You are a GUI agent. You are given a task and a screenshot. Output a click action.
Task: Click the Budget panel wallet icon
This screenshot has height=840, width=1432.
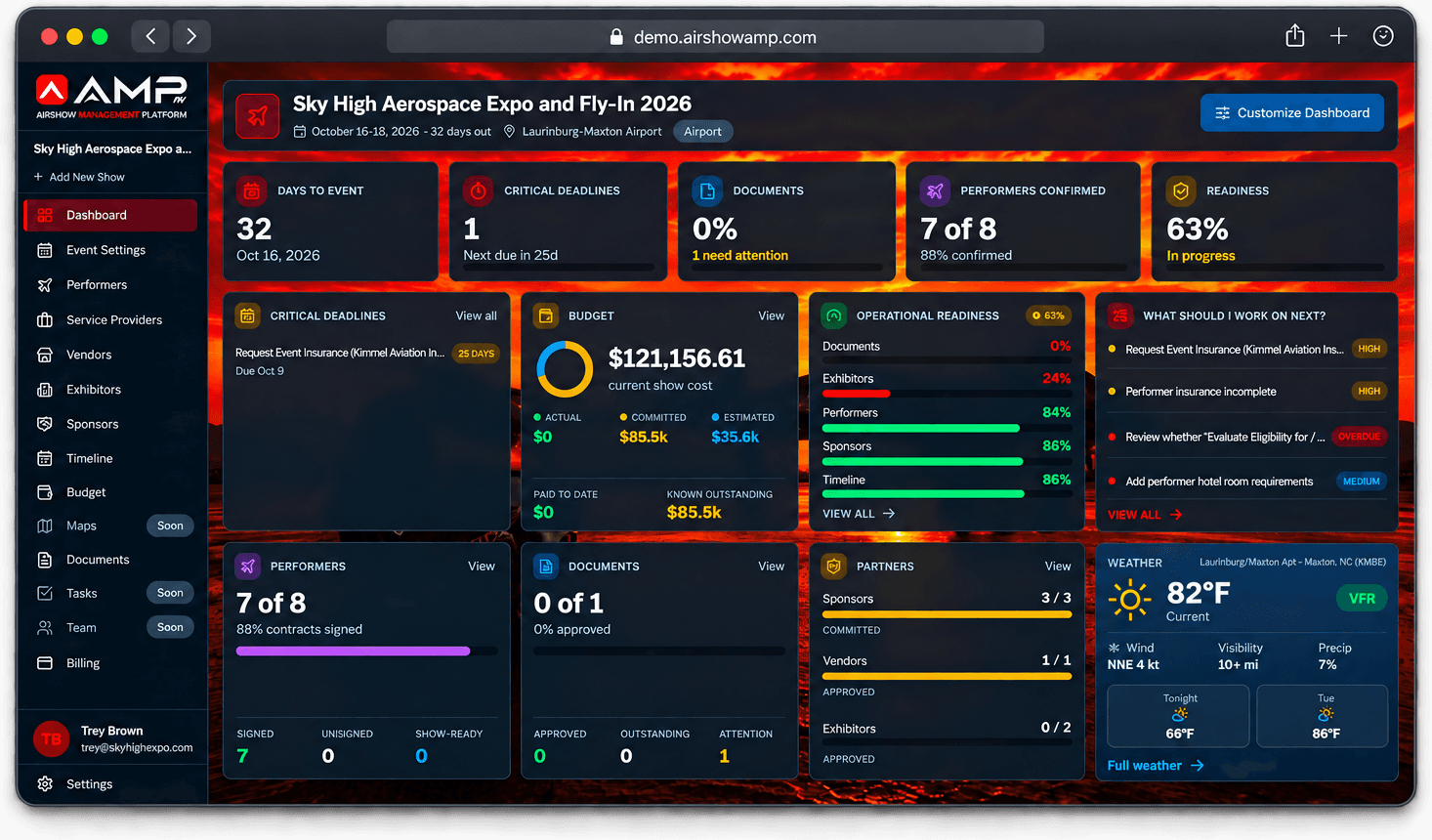pyautogui.click(x=546, y=315)
